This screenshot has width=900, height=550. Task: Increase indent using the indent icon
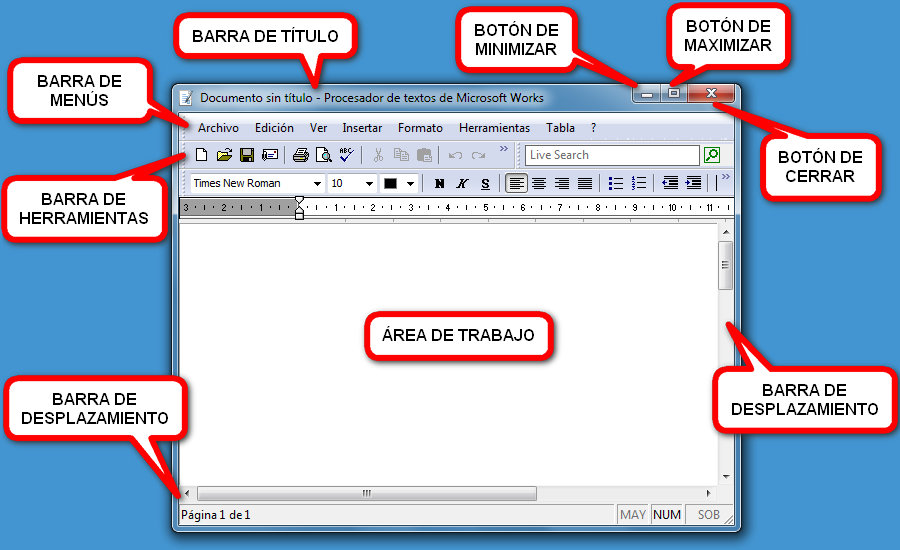[693, 183]
